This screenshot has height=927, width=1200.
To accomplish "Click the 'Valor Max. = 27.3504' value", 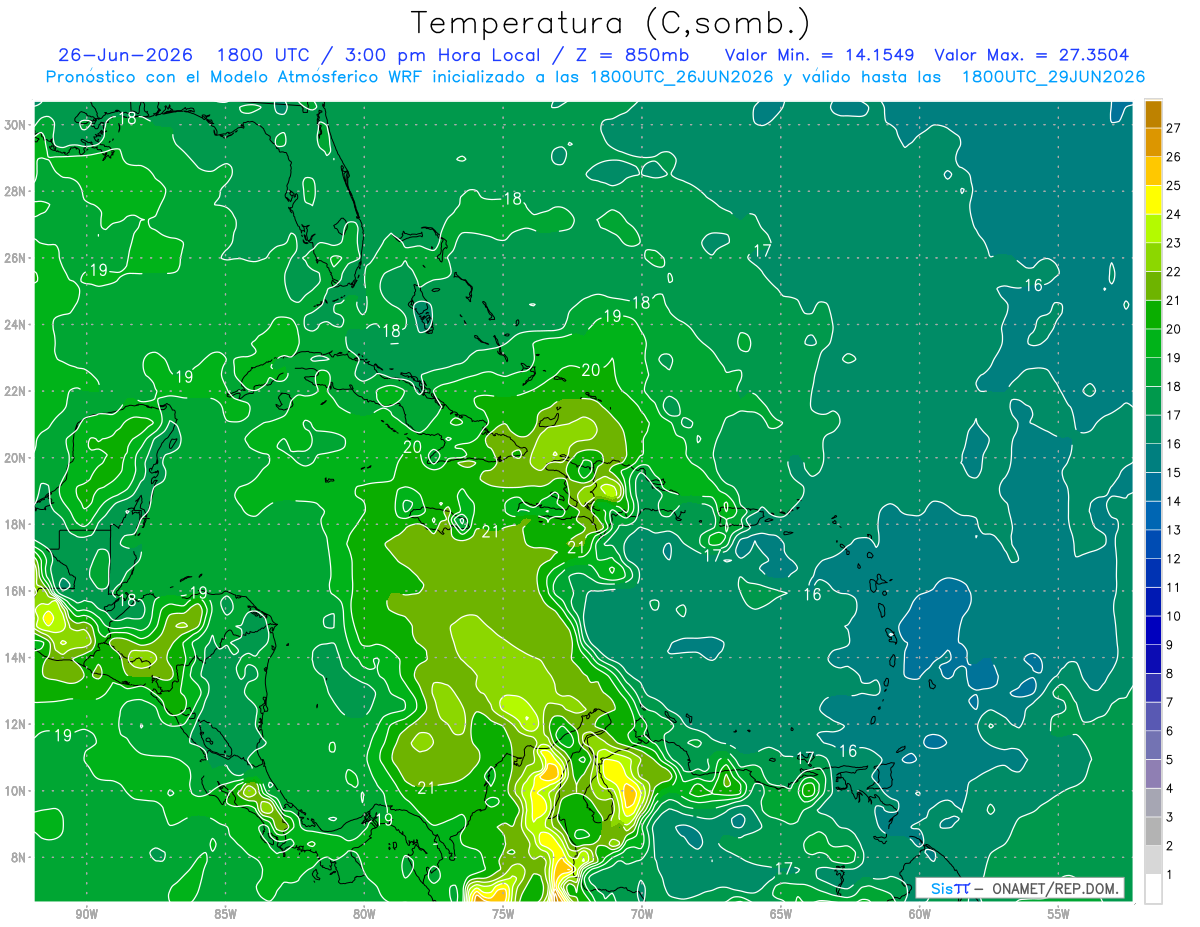I will coord(1032,55).
